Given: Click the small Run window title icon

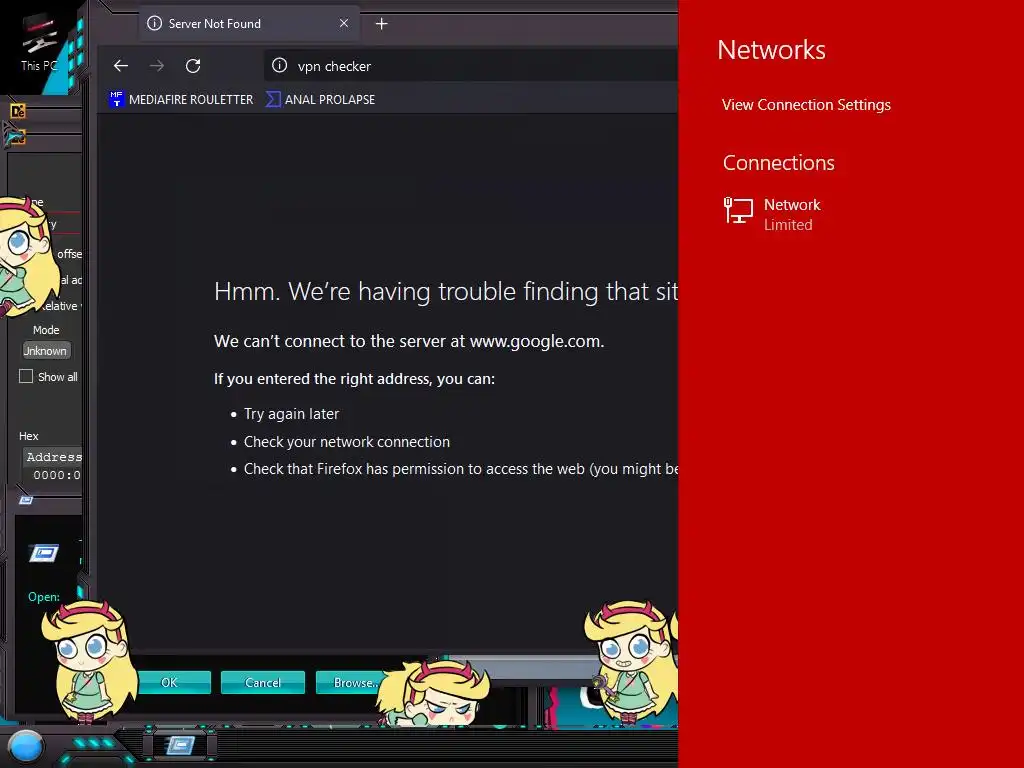Looking at the screenshot, I should [x=26, y=500].
